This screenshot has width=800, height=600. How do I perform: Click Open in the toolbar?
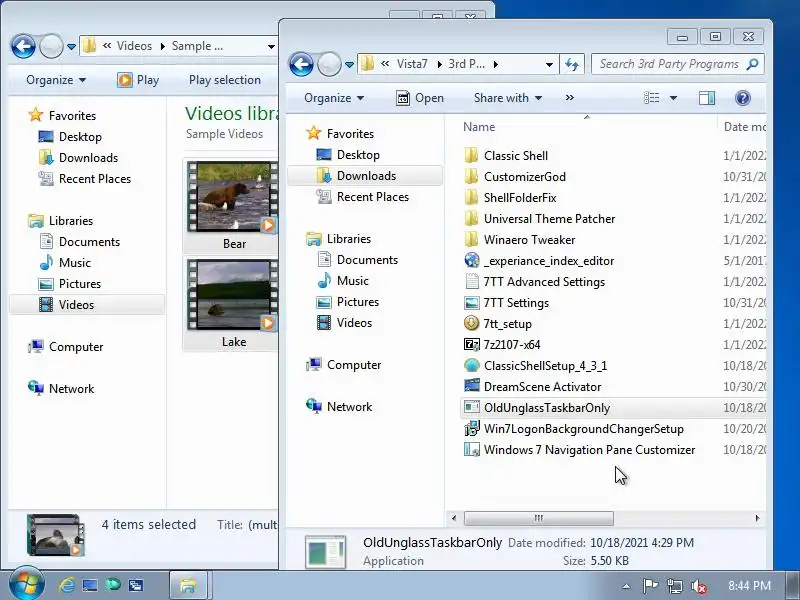pos(420,98)
